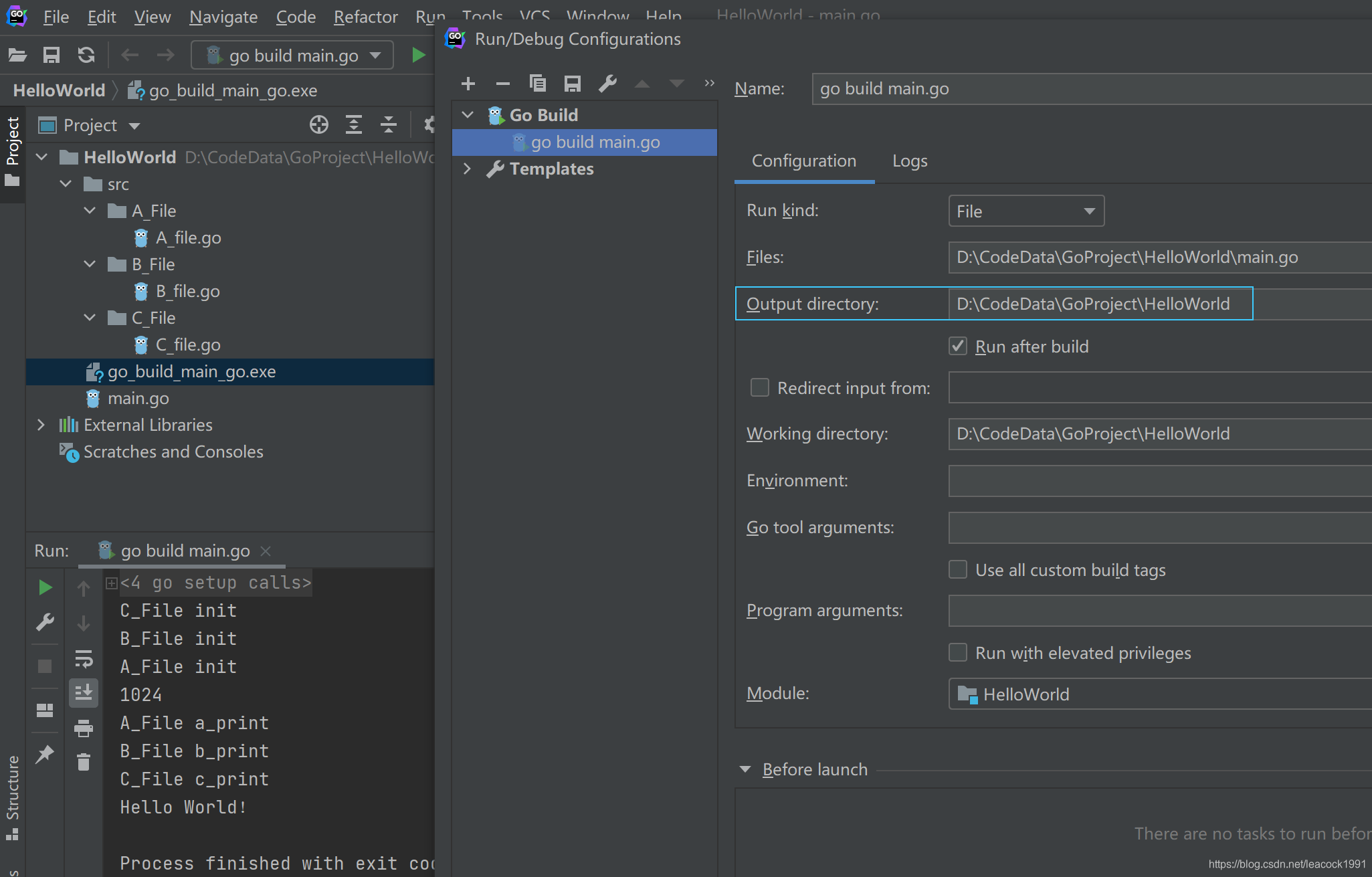Screen dimensions: 1372x877
Task: Open Structure side tool window button
Action: pos(12,797)
